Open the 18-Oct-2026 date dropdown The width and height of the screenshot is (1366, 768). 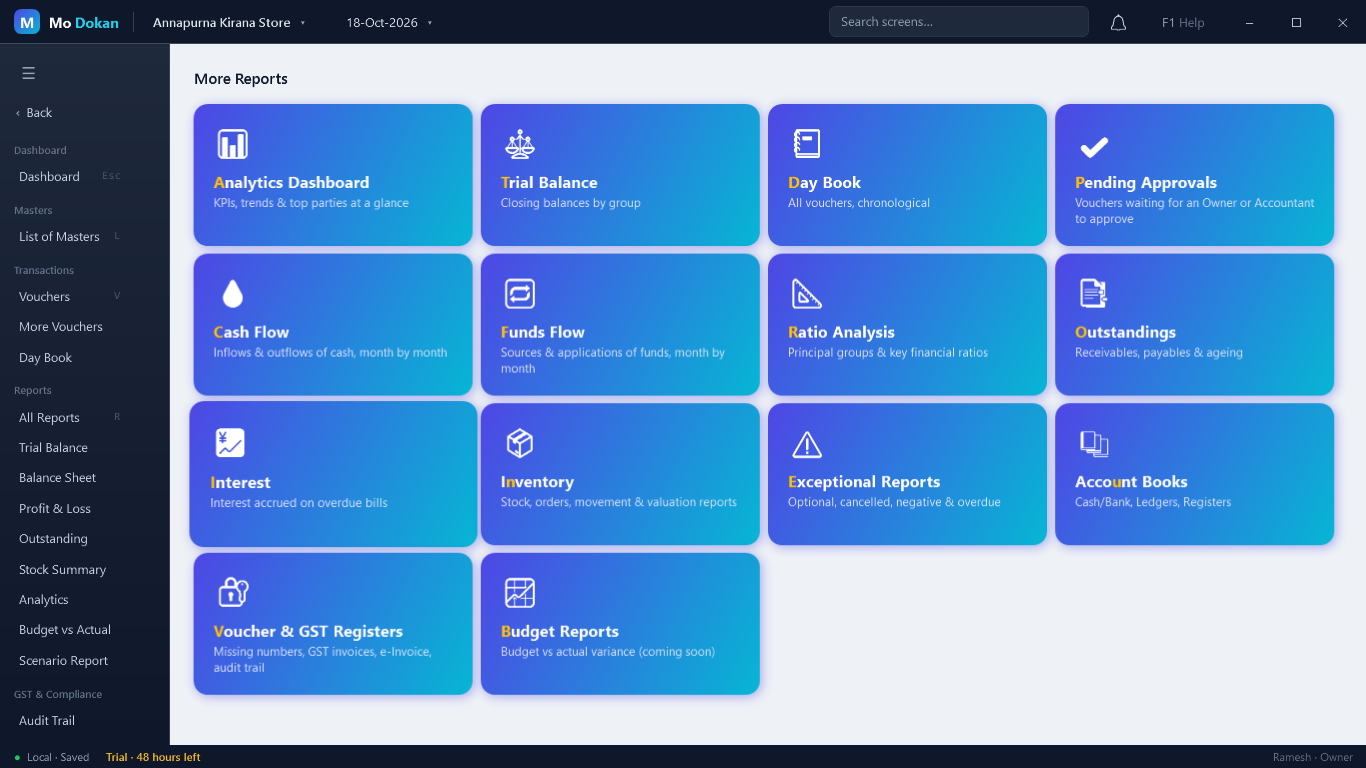pos(389,23)
